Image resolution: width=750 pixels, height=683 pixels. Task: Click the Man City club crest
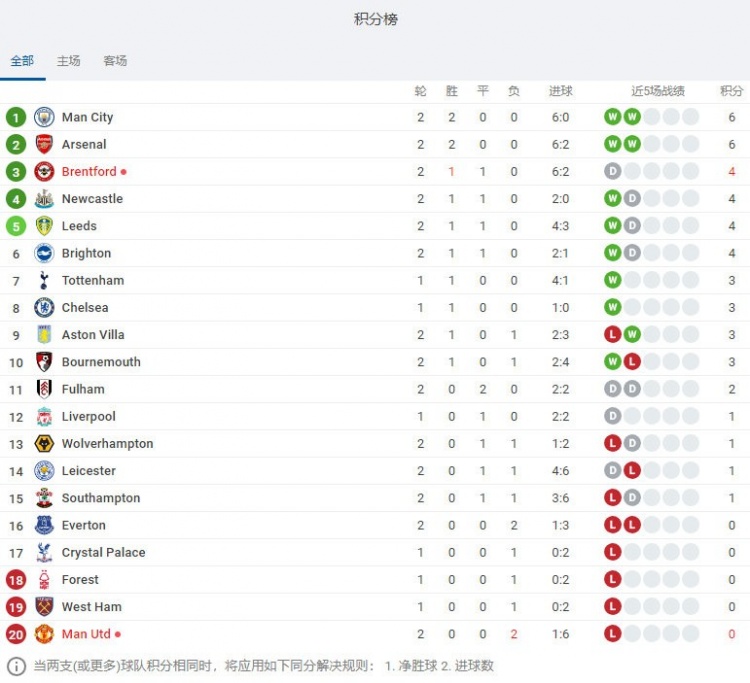44,117
